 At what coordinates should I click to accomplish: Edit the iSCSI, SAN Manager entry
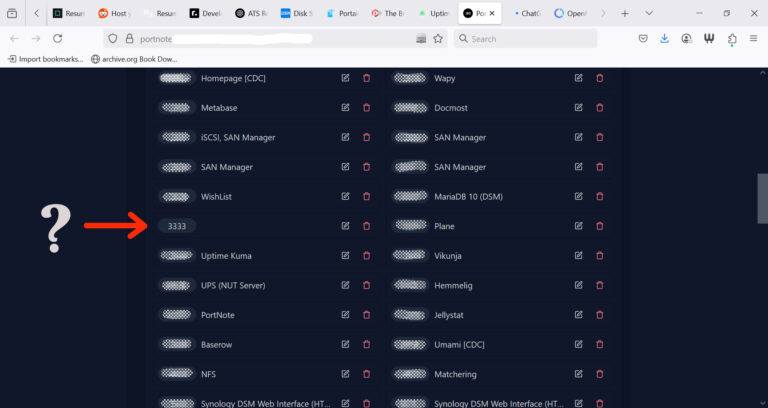tap(345, 137)
